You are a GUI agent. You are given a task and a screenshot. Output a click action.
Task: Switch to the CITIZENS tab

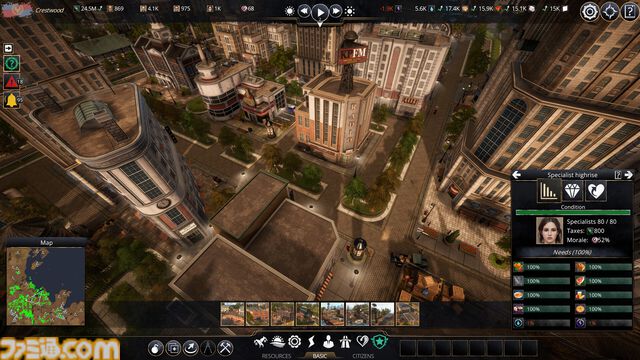[363, 356]
